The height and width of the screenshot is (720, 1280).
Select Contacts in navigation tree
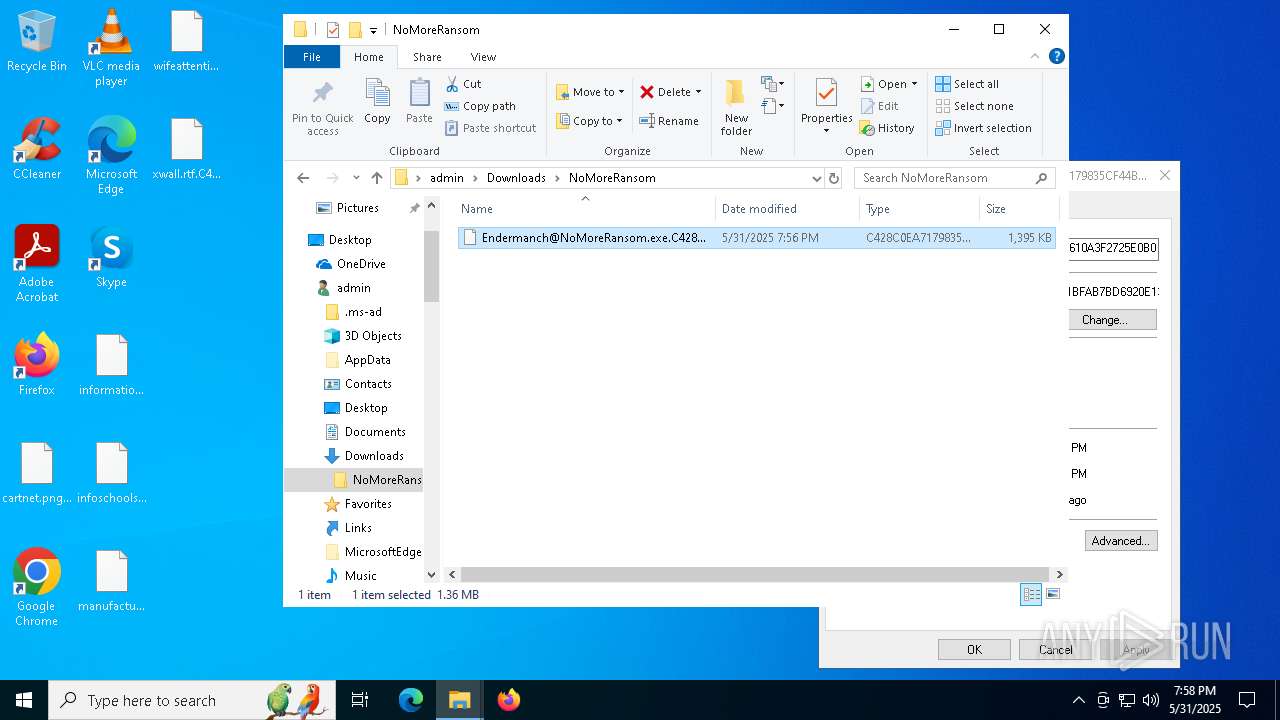pyautogui.click(x=359, y=384)
